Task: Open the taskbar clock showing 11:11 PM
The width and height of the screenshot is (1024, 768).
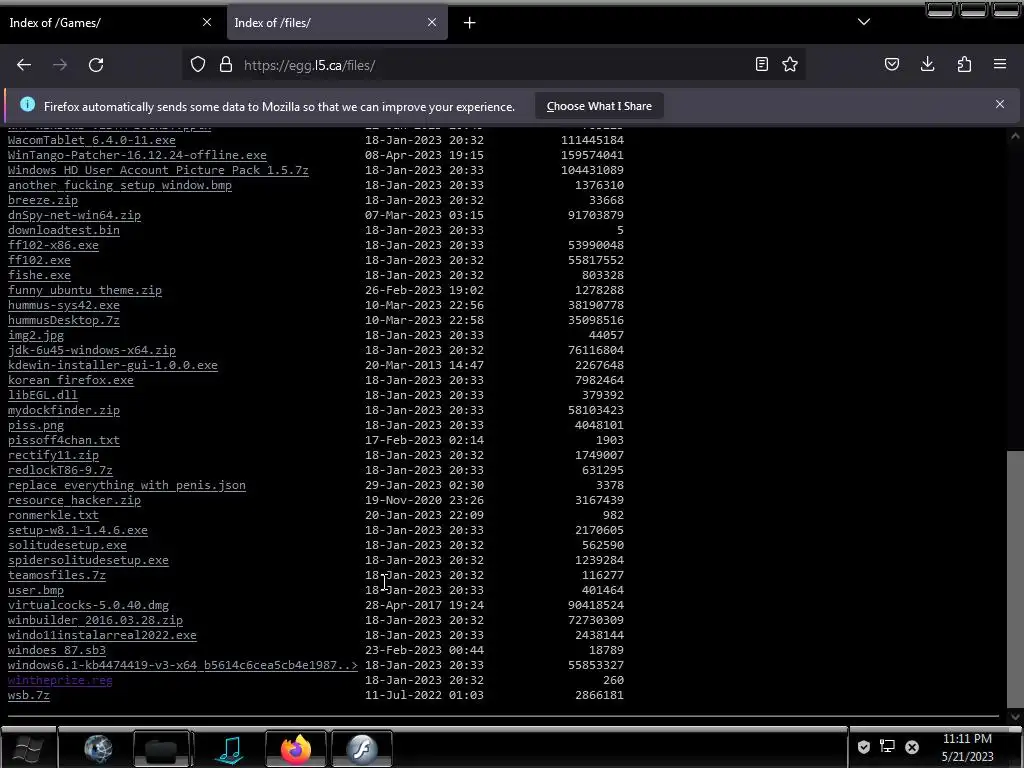Action: click(x=967, y=748)
